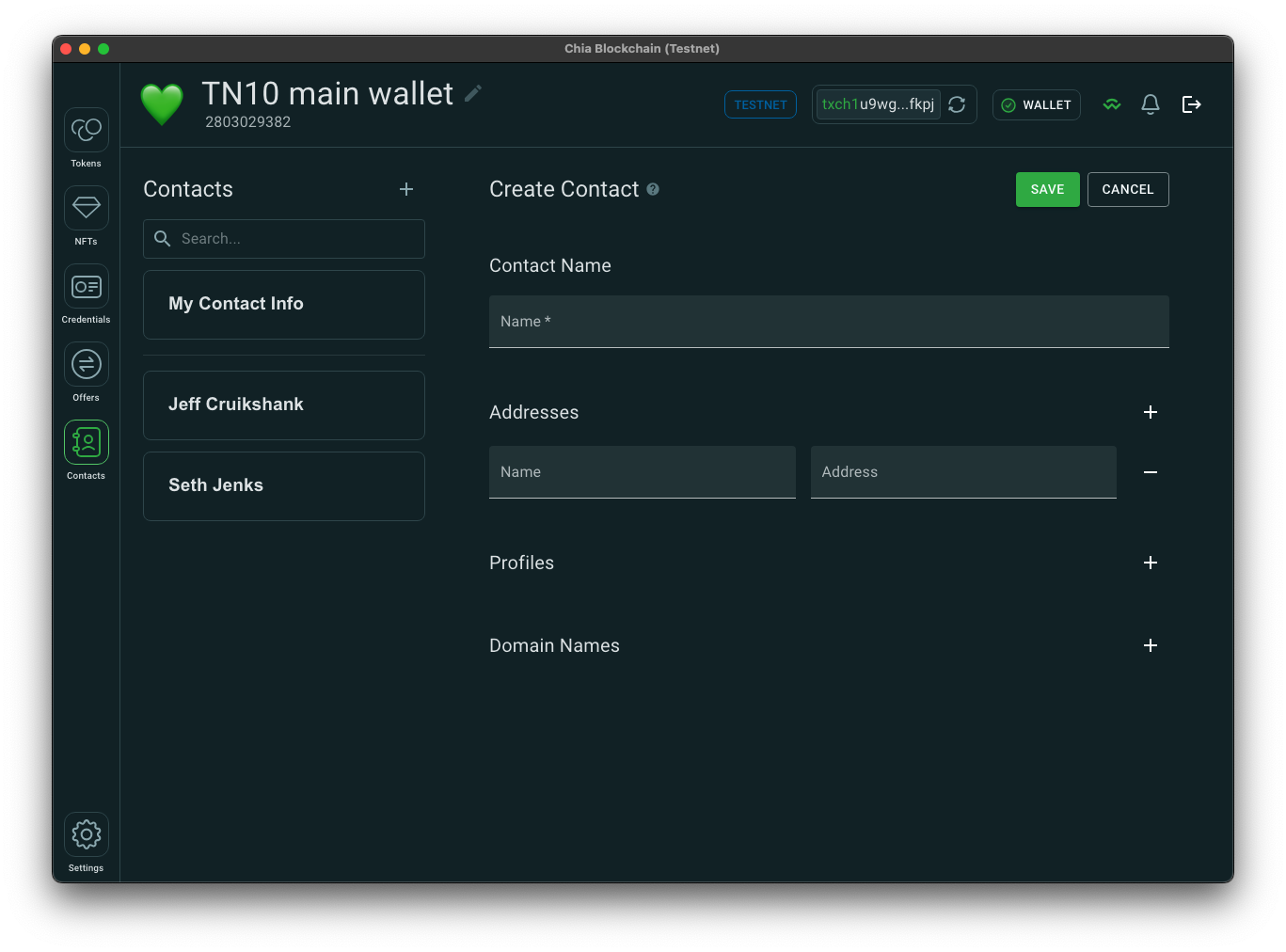
Task: Add a new contact with the plus icon
Action: tap(405, 189)
